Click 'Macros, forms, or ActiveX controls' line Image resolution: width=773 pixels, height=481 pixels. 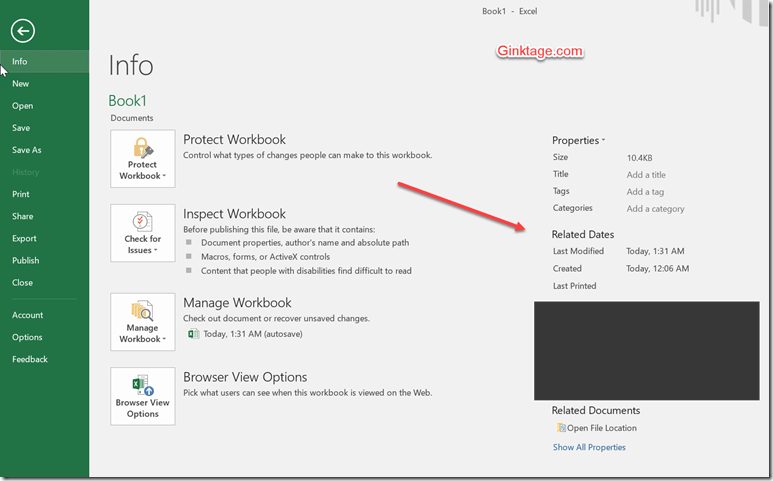click(265, 257)
